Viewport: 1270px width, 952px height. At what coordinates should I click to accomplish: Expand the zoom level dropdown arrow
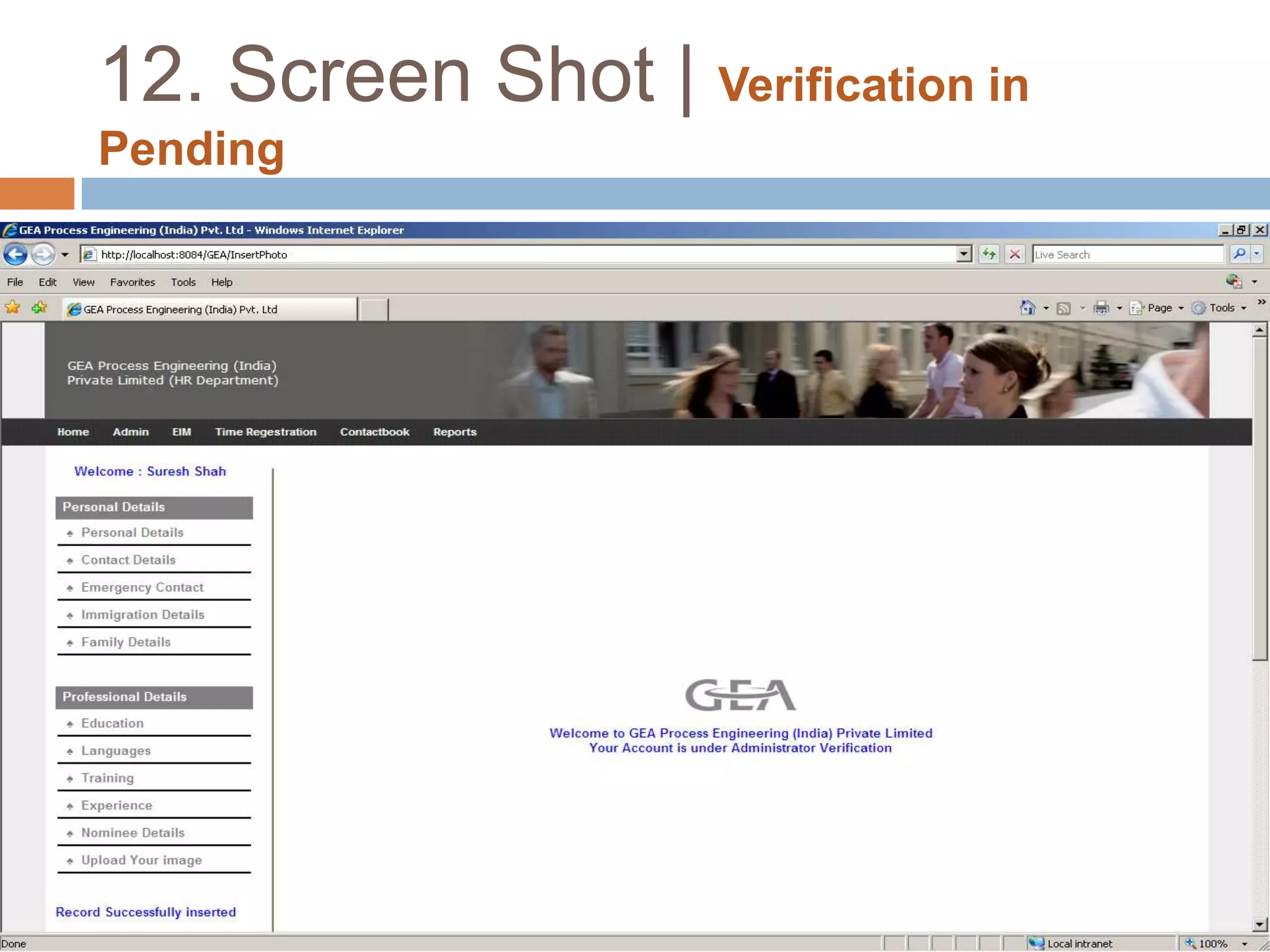[x=1245, y=944]
